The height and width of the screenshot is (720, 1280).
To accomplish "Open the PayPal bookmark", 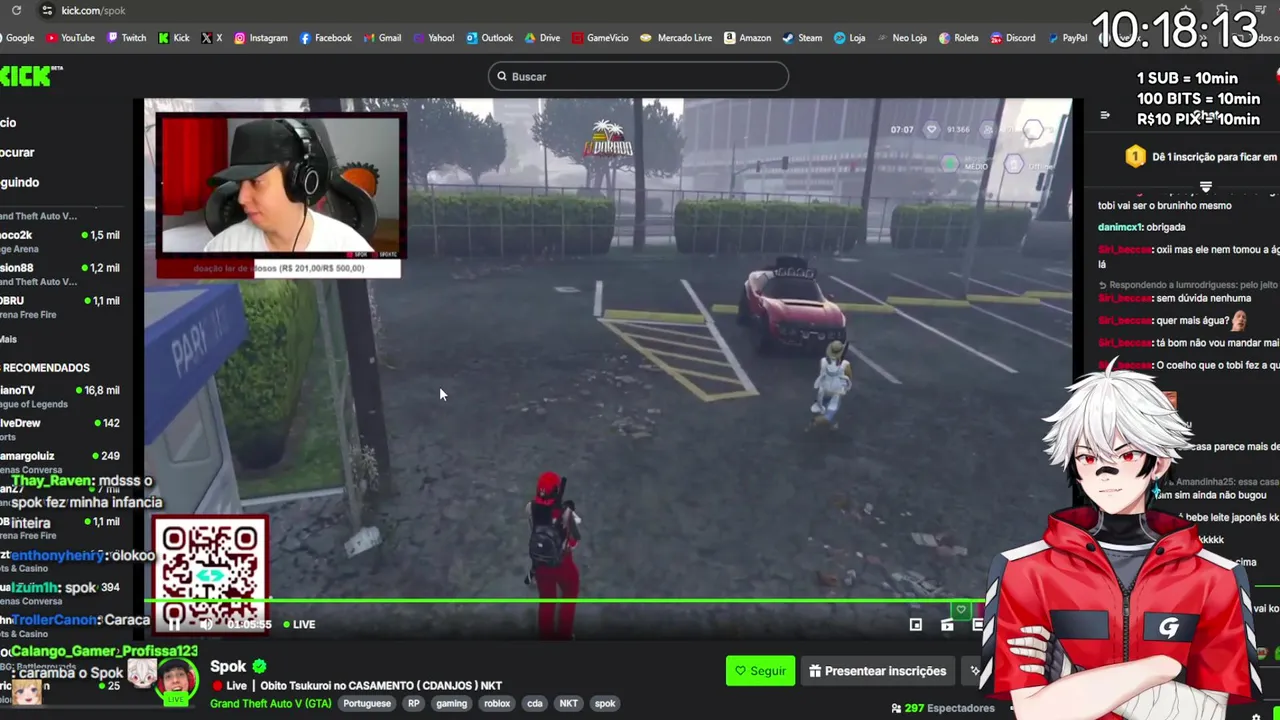I will tap(1067, 38).
